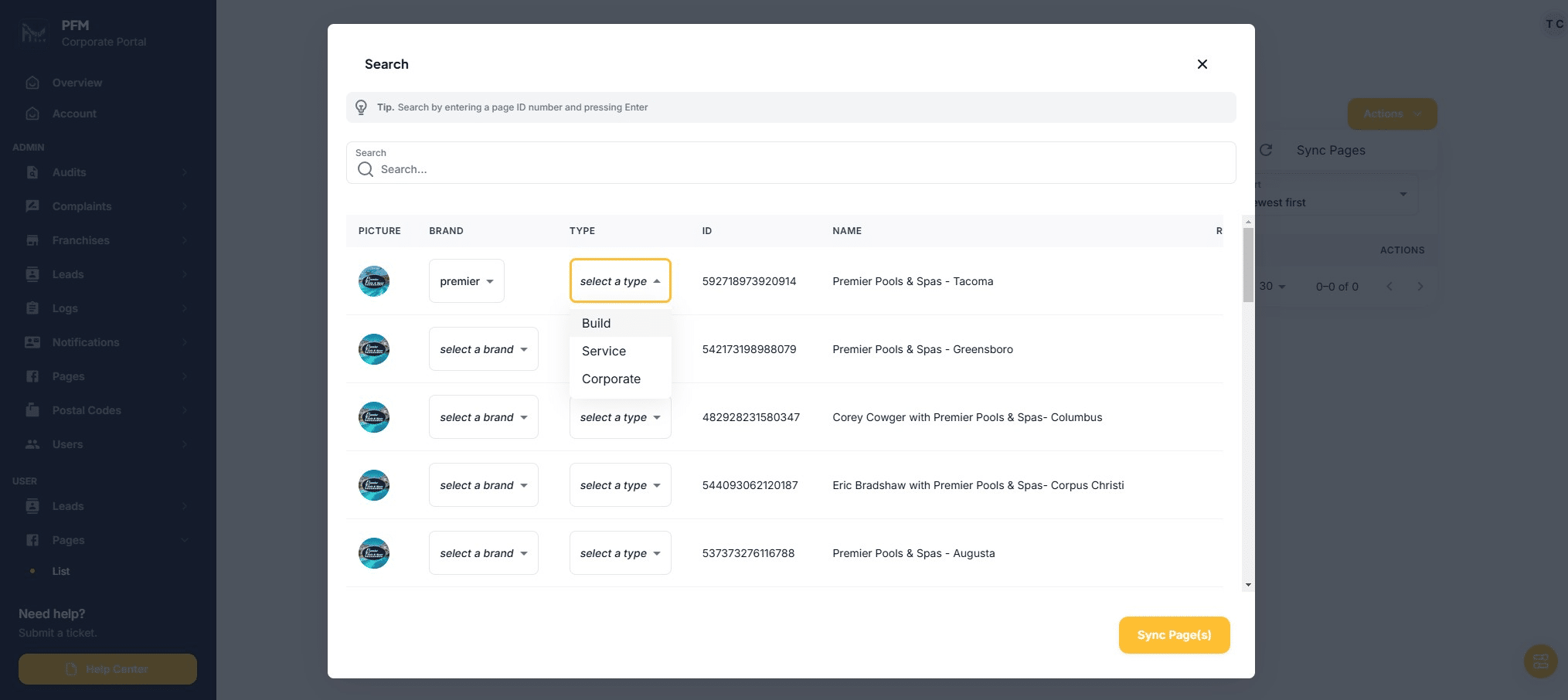Viewport: 1568px width, 700px height.
Task: Click the Columbus page profile picture
Action: [x=374, y=417]
